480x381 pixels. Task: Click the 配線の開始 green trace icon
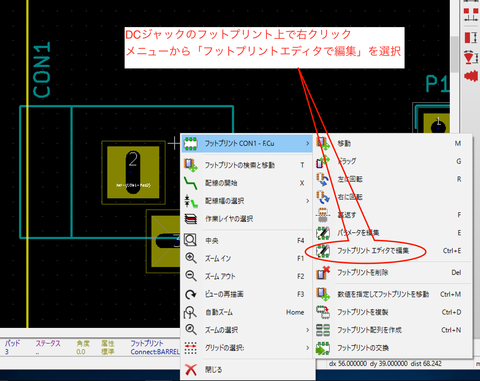[x=191, y=183]
